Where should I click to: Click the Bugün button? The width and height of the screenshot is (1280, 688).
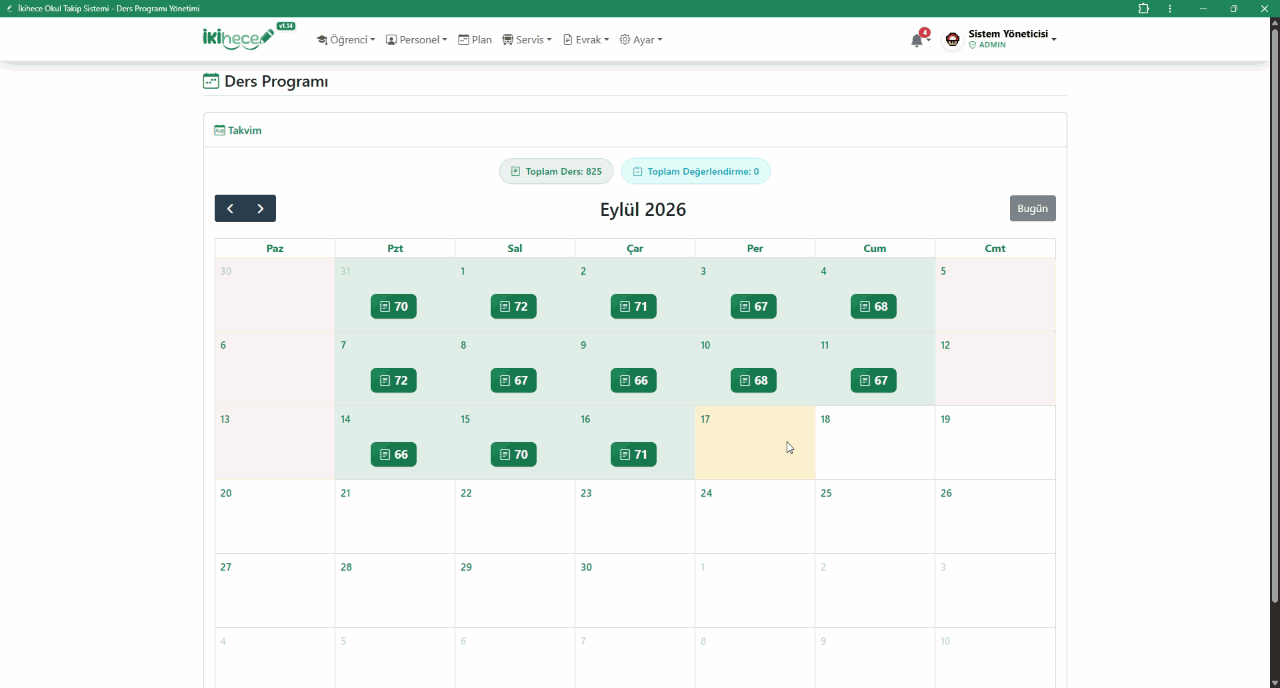point(1033,208)
